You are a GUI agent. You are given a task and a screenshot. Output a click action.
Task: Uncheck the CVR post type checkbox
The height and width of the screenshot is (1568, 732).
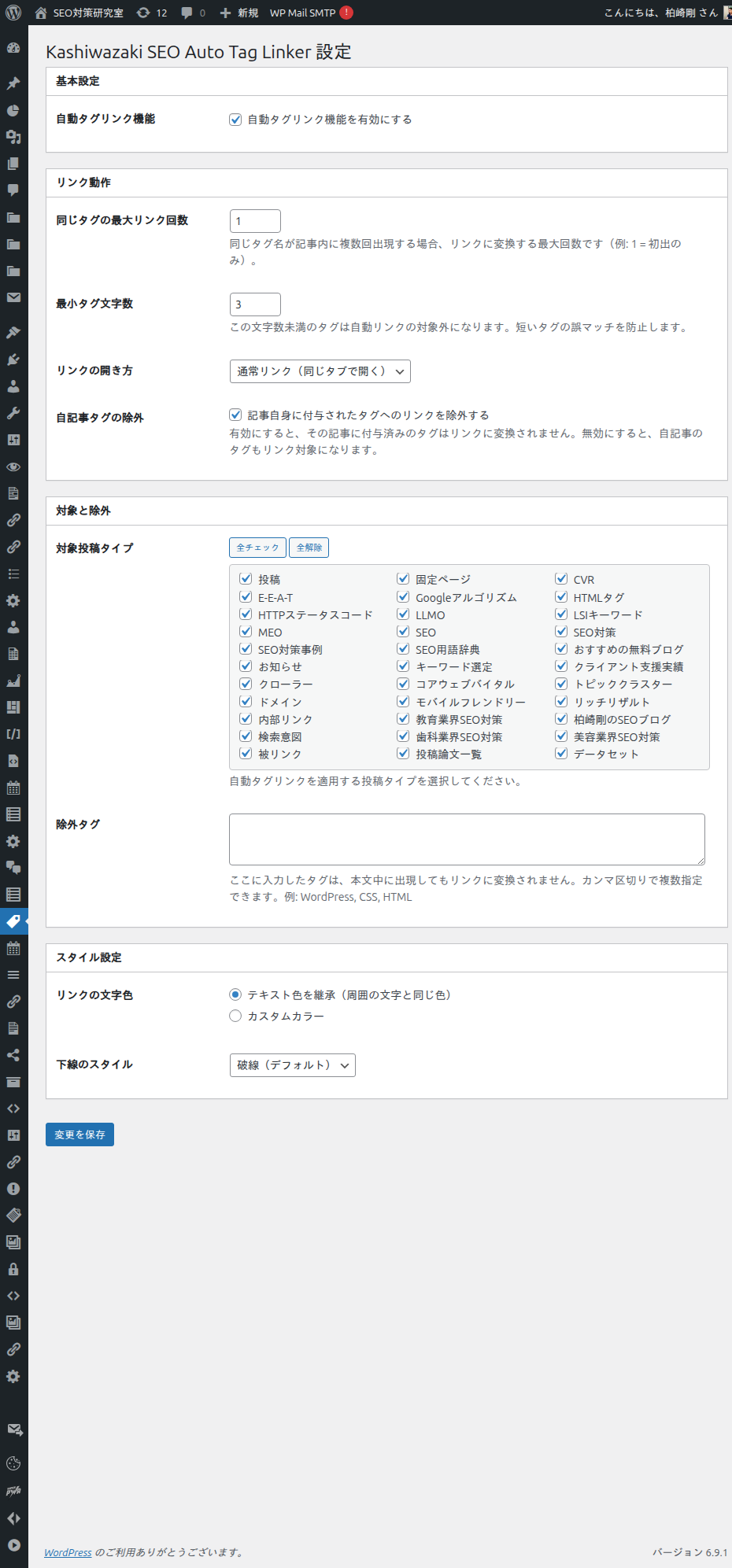(x=561, y=579)
